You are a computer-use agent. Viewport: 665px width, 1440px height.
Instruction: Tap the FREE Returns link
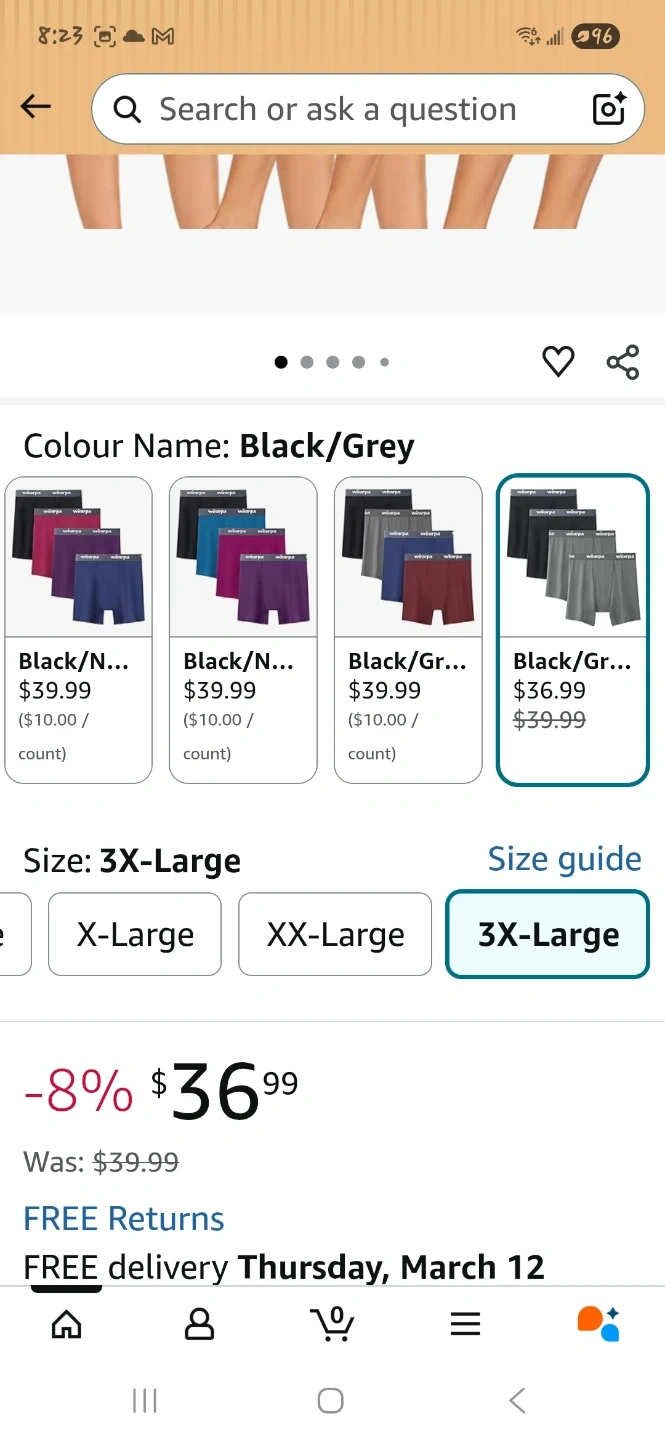click(124, 1218)
